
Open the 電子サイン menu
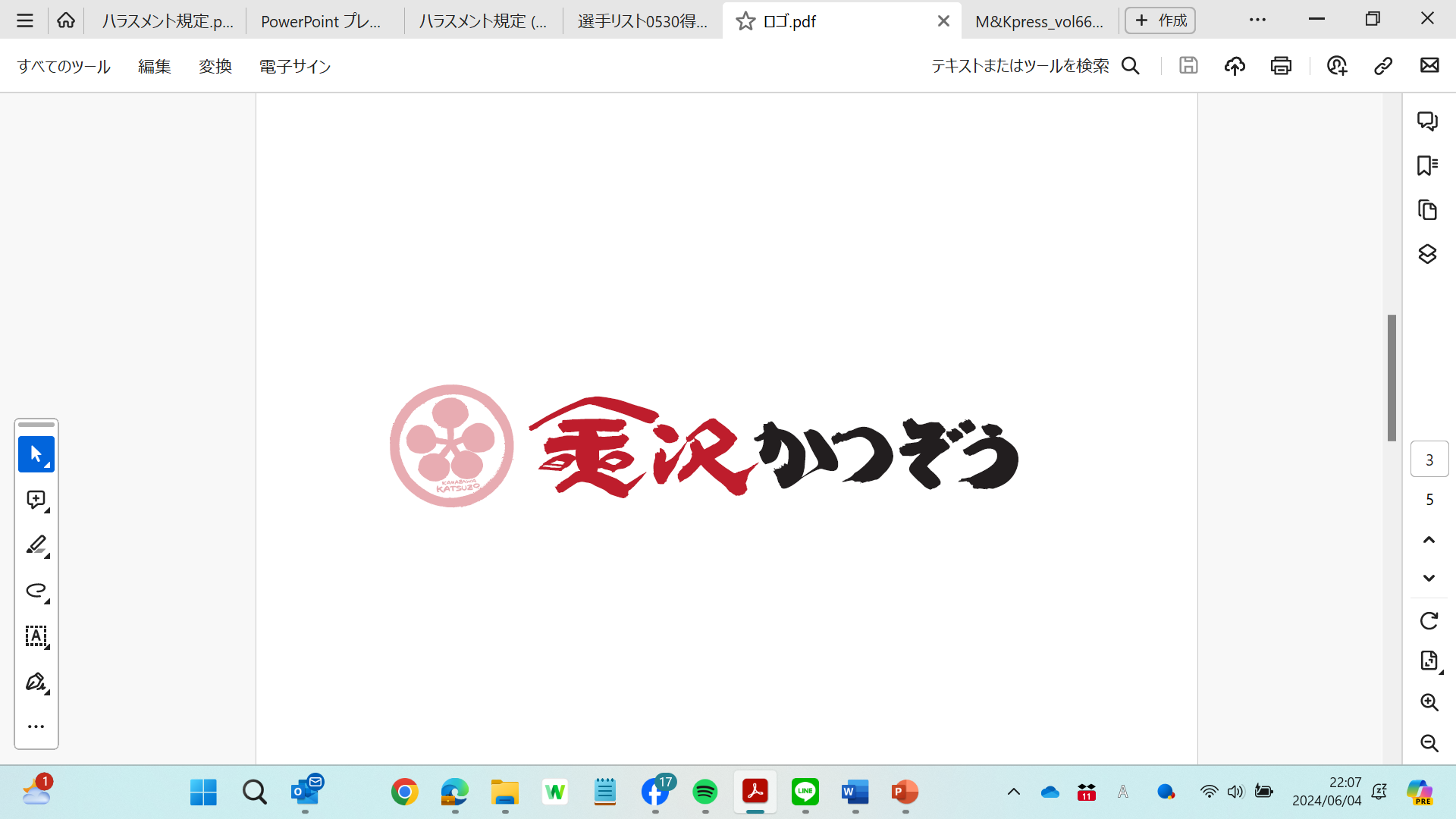[x=295, y=67]
